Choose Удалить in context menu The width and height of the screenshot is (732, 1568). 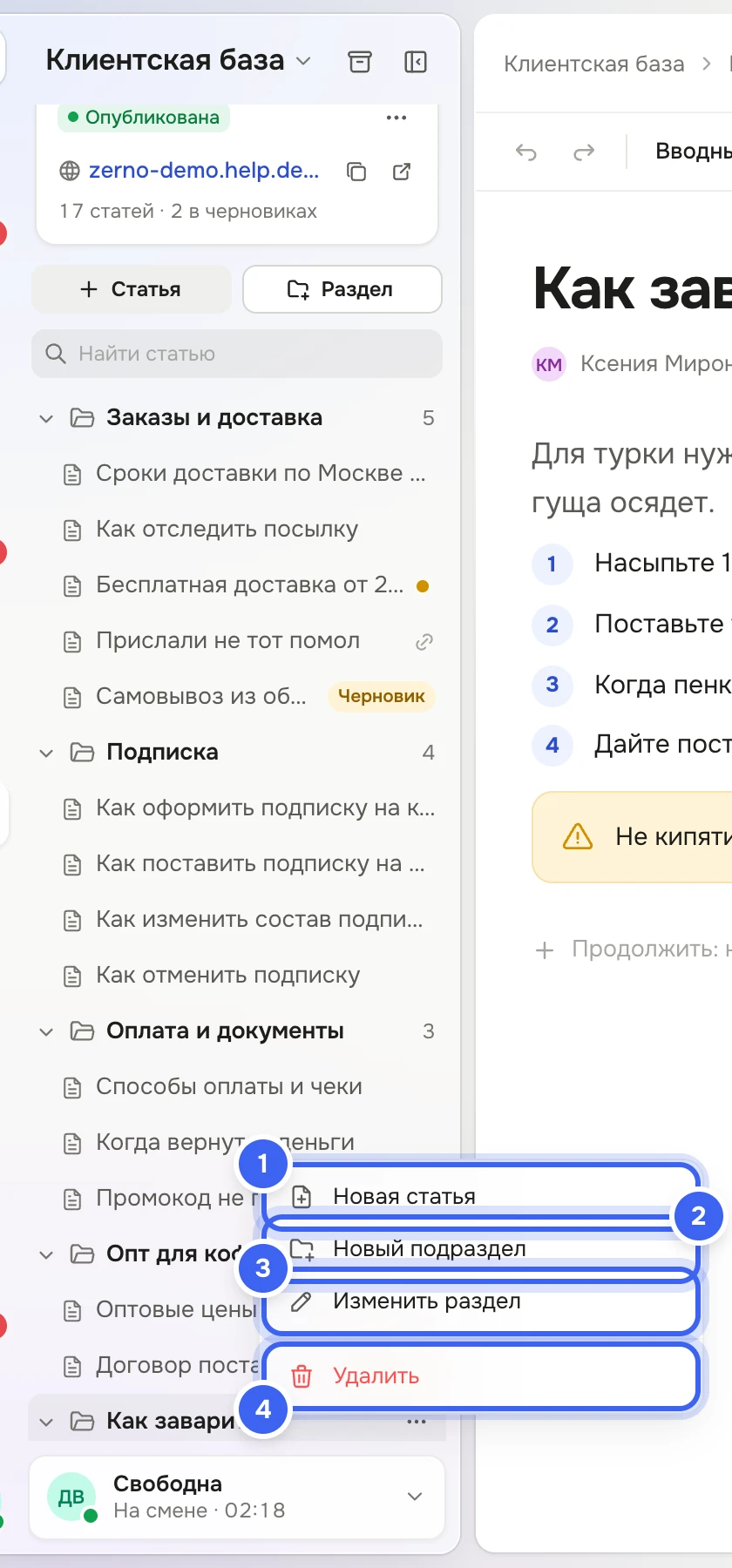[x=481, y=1376]
